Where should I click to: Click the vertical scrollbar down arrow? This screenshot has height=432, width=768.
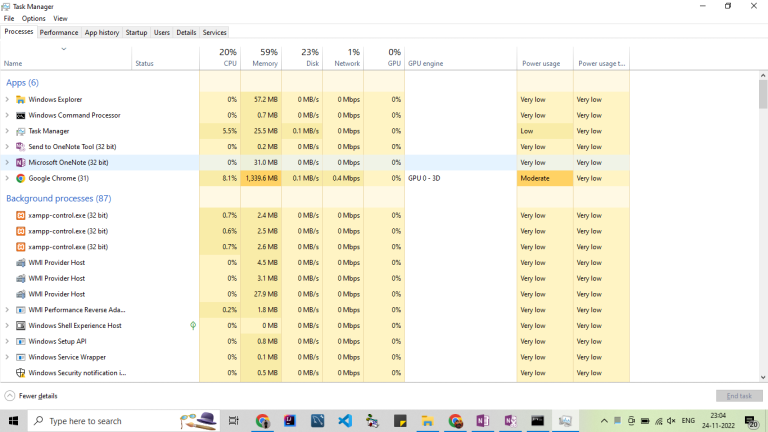pyautogui.click(x=763, y=377)
